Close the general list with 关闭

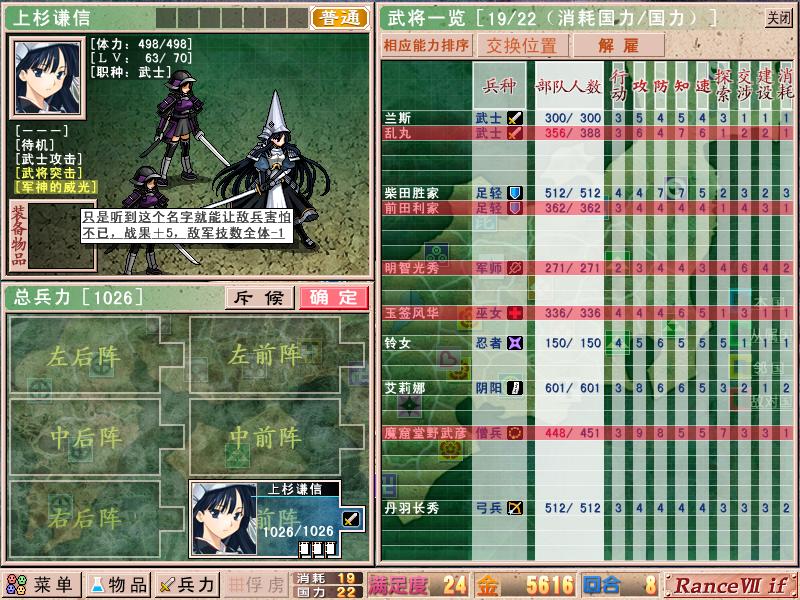click(x=779, y=18)
